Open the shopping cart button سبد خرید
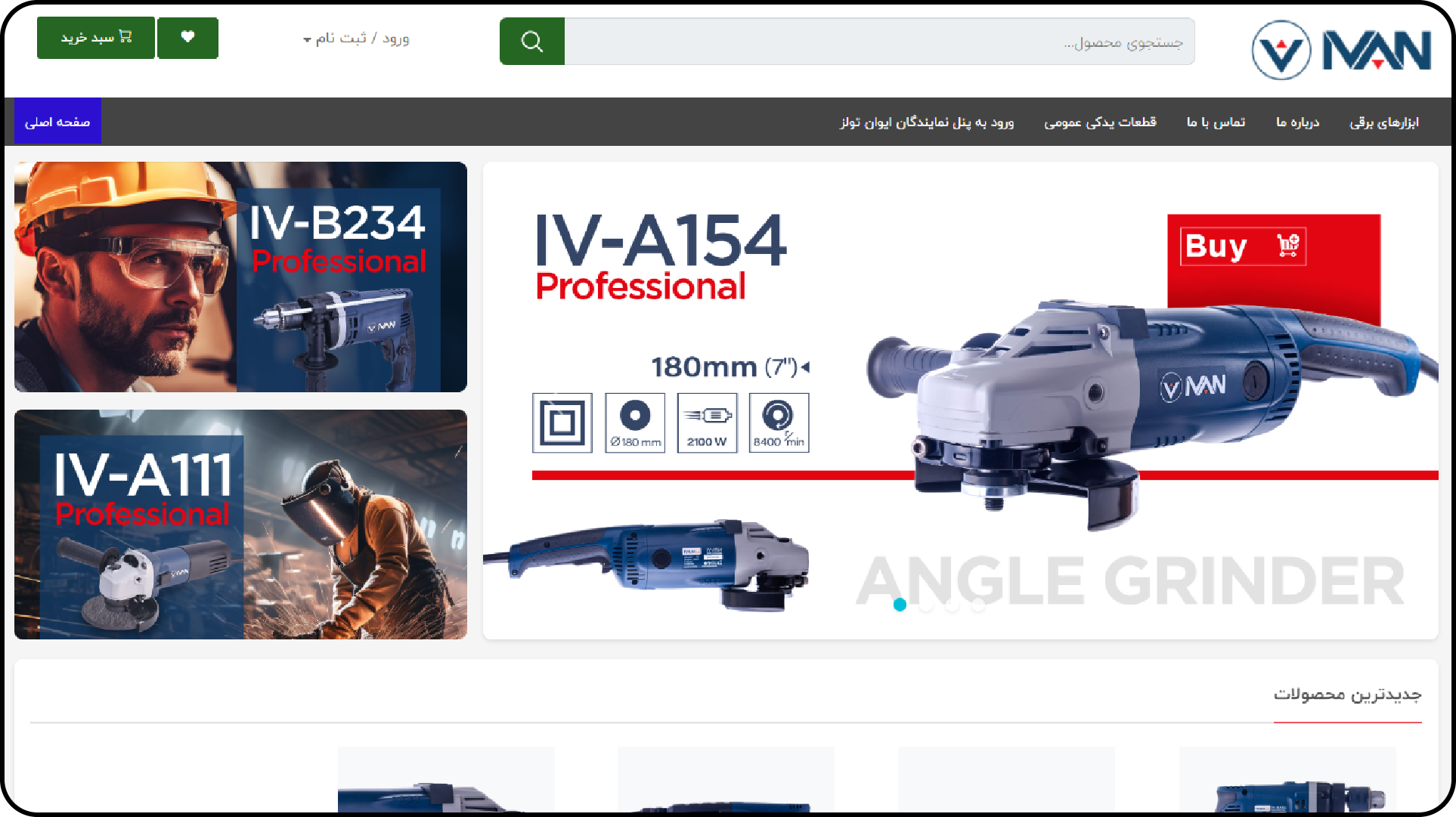The image size is (1456, 817). point(96,37)
